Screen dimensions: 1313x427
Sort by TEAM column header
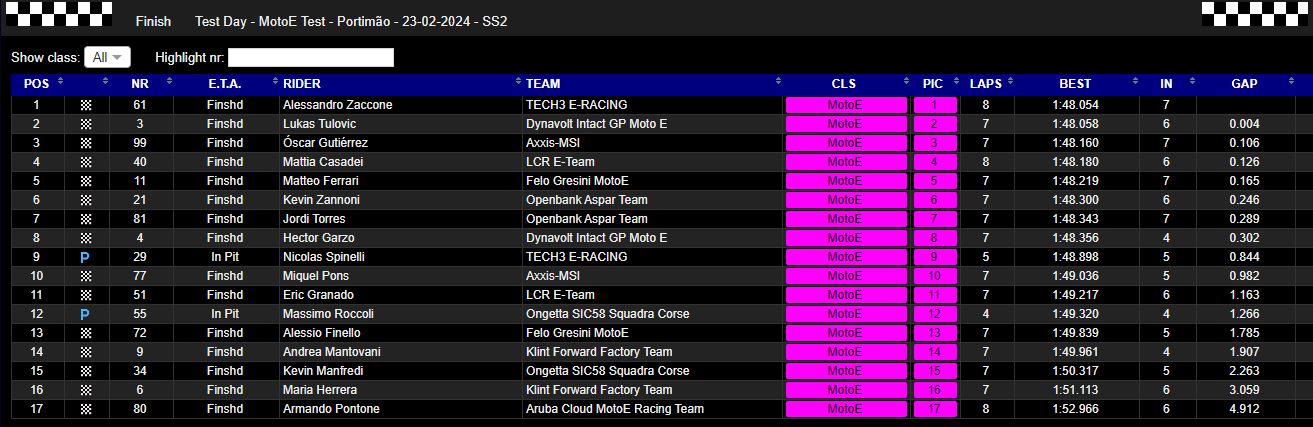pos(652,84)
